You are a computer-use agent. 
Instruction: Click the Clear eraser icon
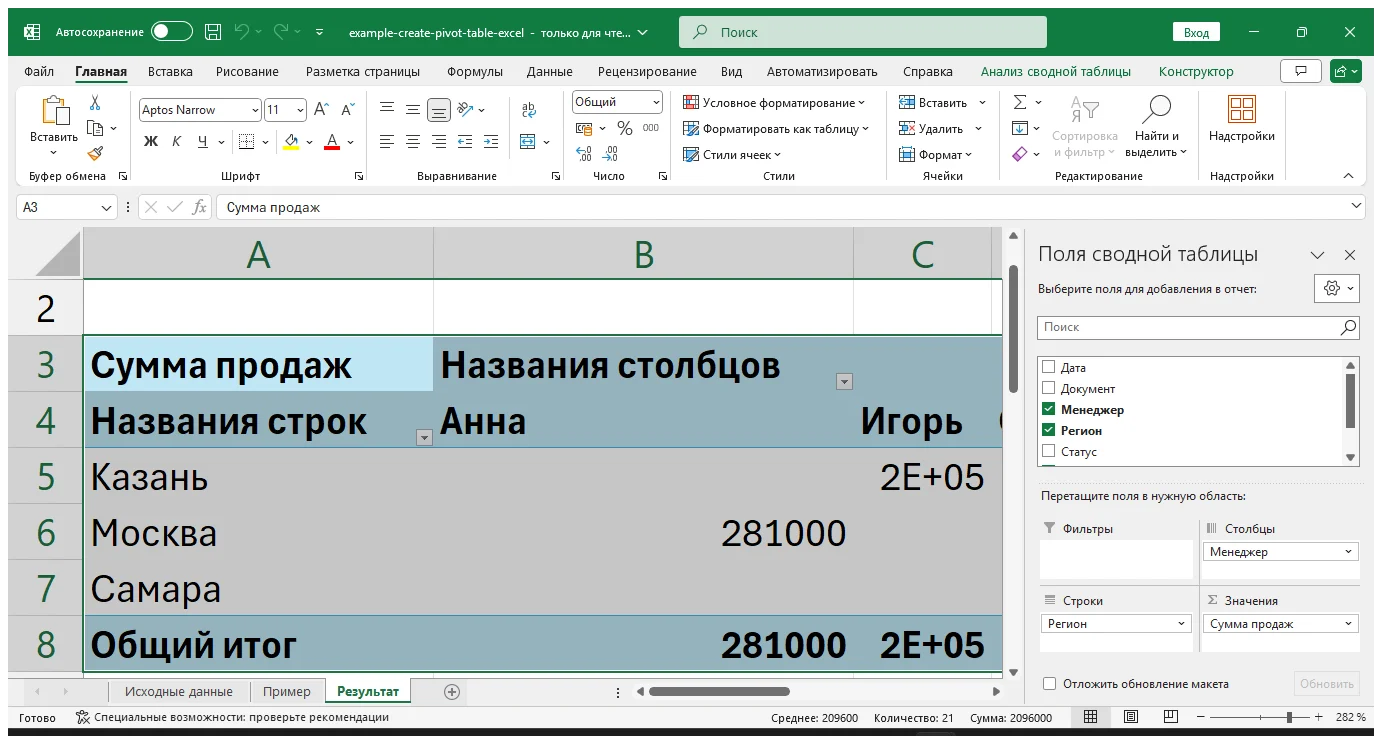[x=1020, y=154]
